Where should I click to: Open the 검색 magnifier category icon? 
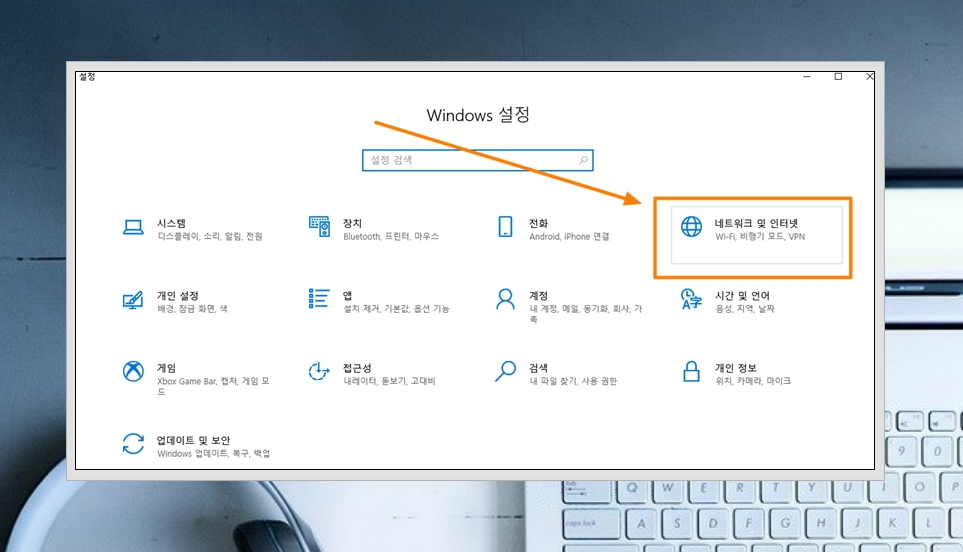[505, 371]
